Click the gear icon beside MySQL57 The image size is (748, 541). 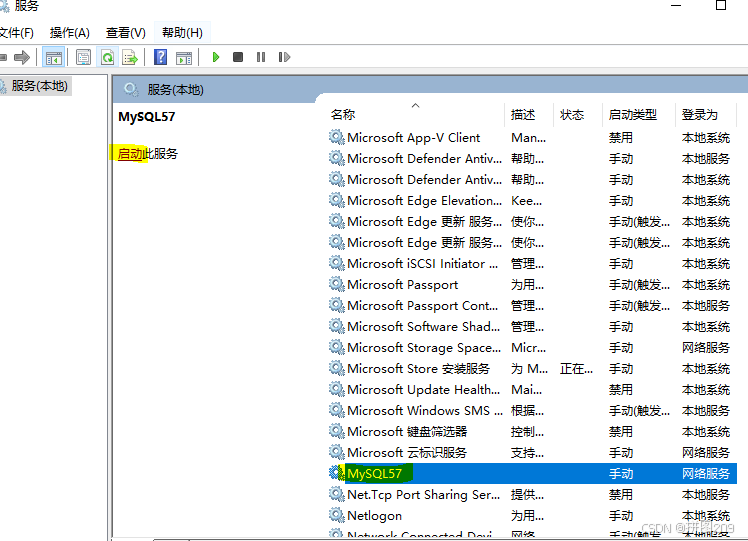pos(337,473)
